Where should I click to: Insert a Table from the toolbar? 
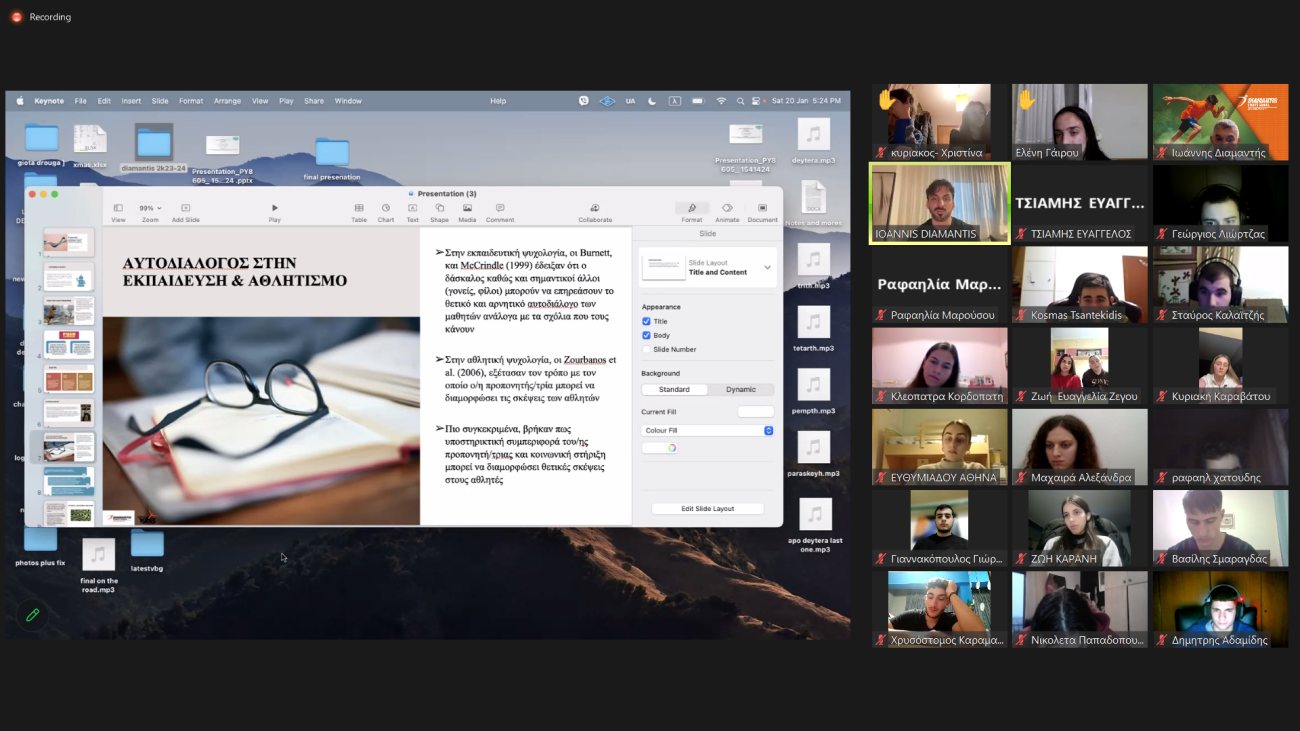click(x=359, y=212)
